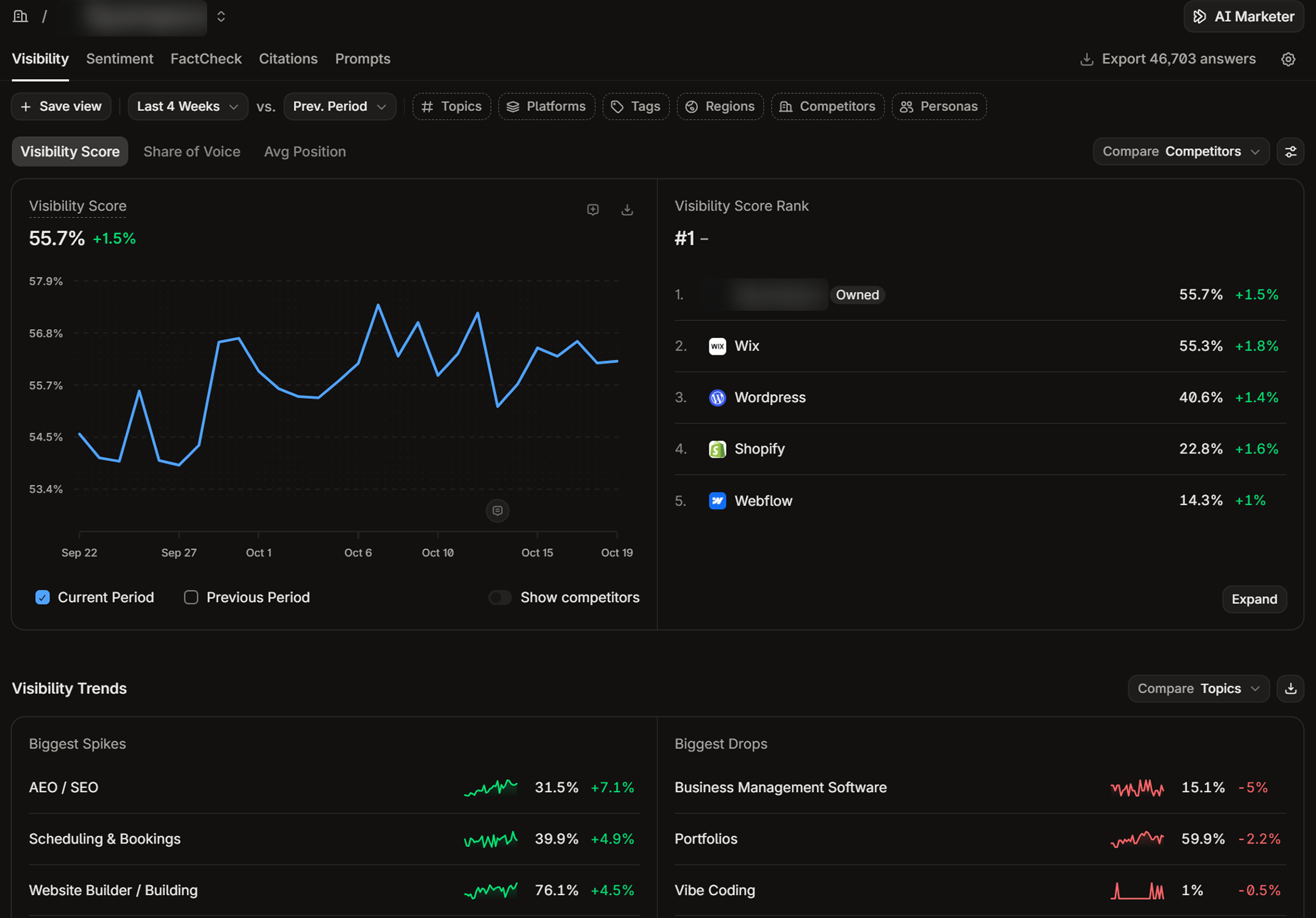Image resolution: width=1316 pixels, height=918 pixels.
Task: Add annotation to the Visibility Score chart
Action: click(593, 210)
